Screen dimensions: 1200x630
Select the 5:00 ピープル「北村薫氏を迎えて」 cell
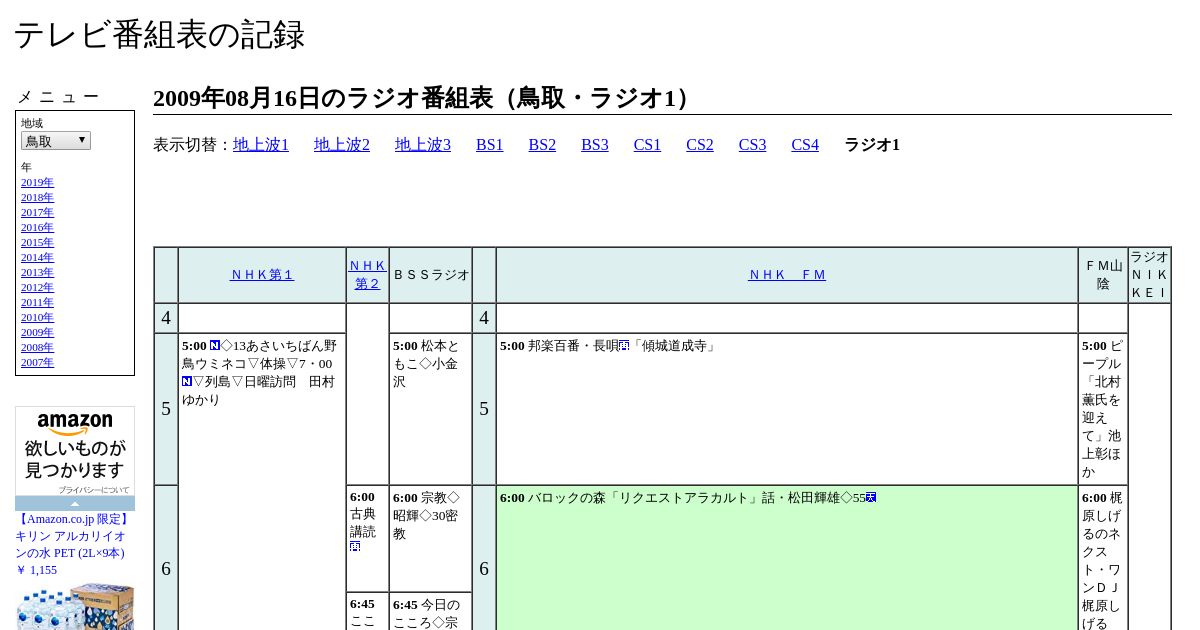1103,409
